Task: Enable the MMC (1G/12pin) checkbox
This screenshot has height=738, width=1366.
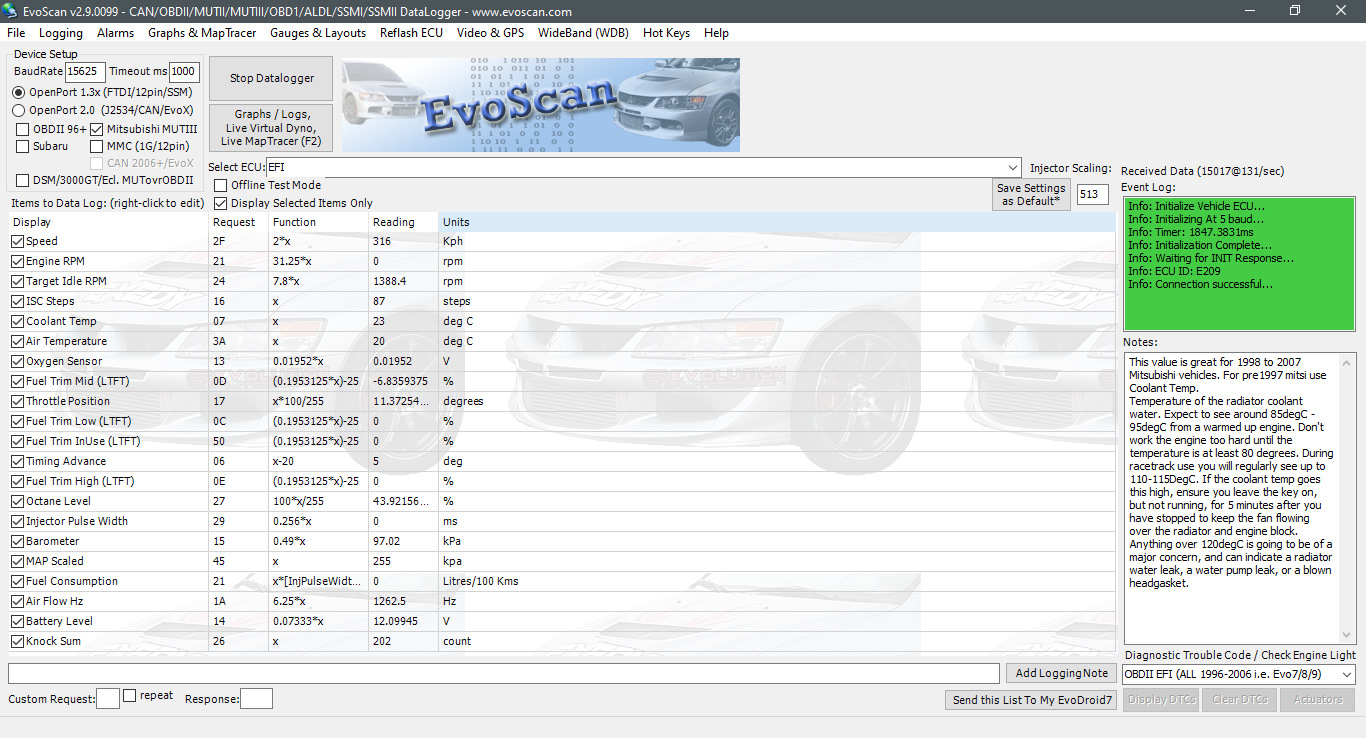Action: tap(97, 147)
